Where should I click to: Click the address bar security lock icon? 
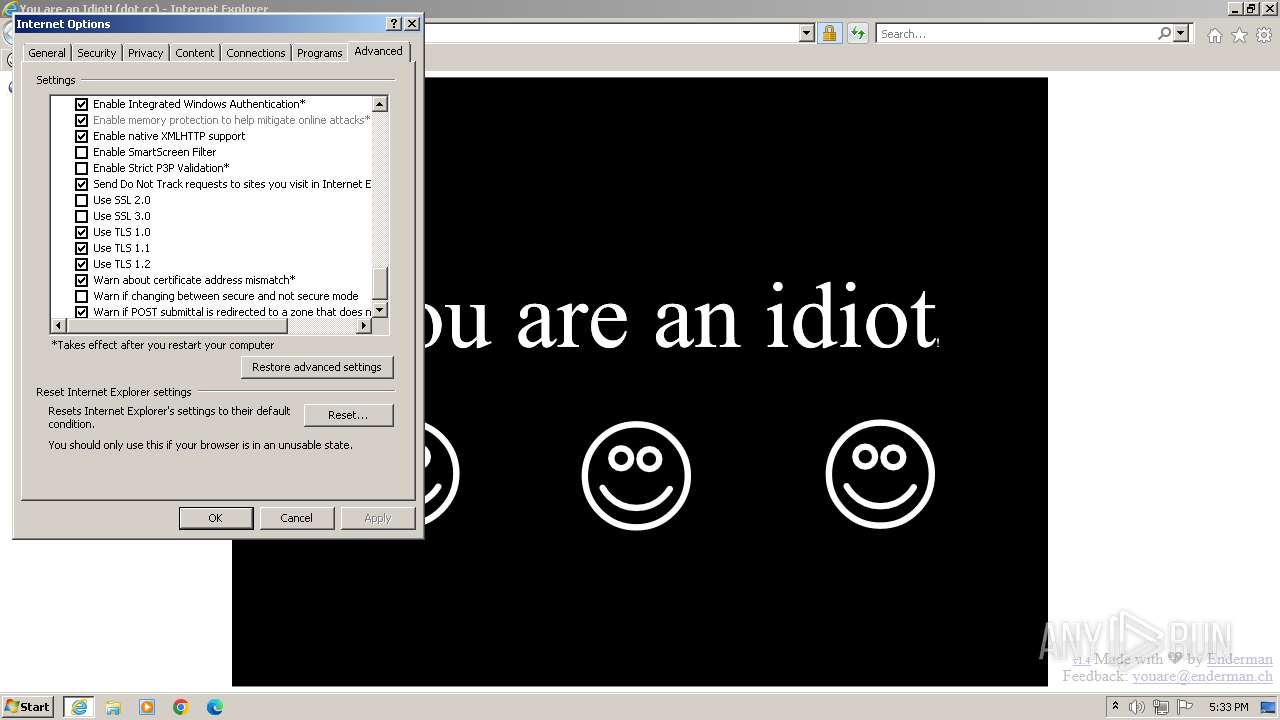coord(829,33)
